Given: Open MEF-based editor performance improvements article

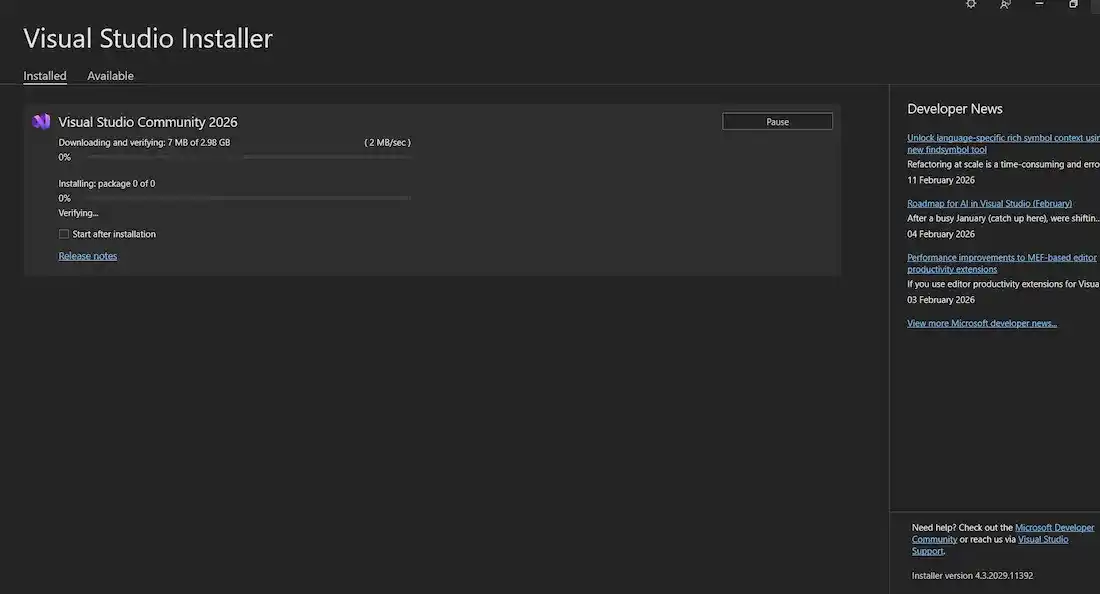Looking at the screenshot, I should point(1002,263).
